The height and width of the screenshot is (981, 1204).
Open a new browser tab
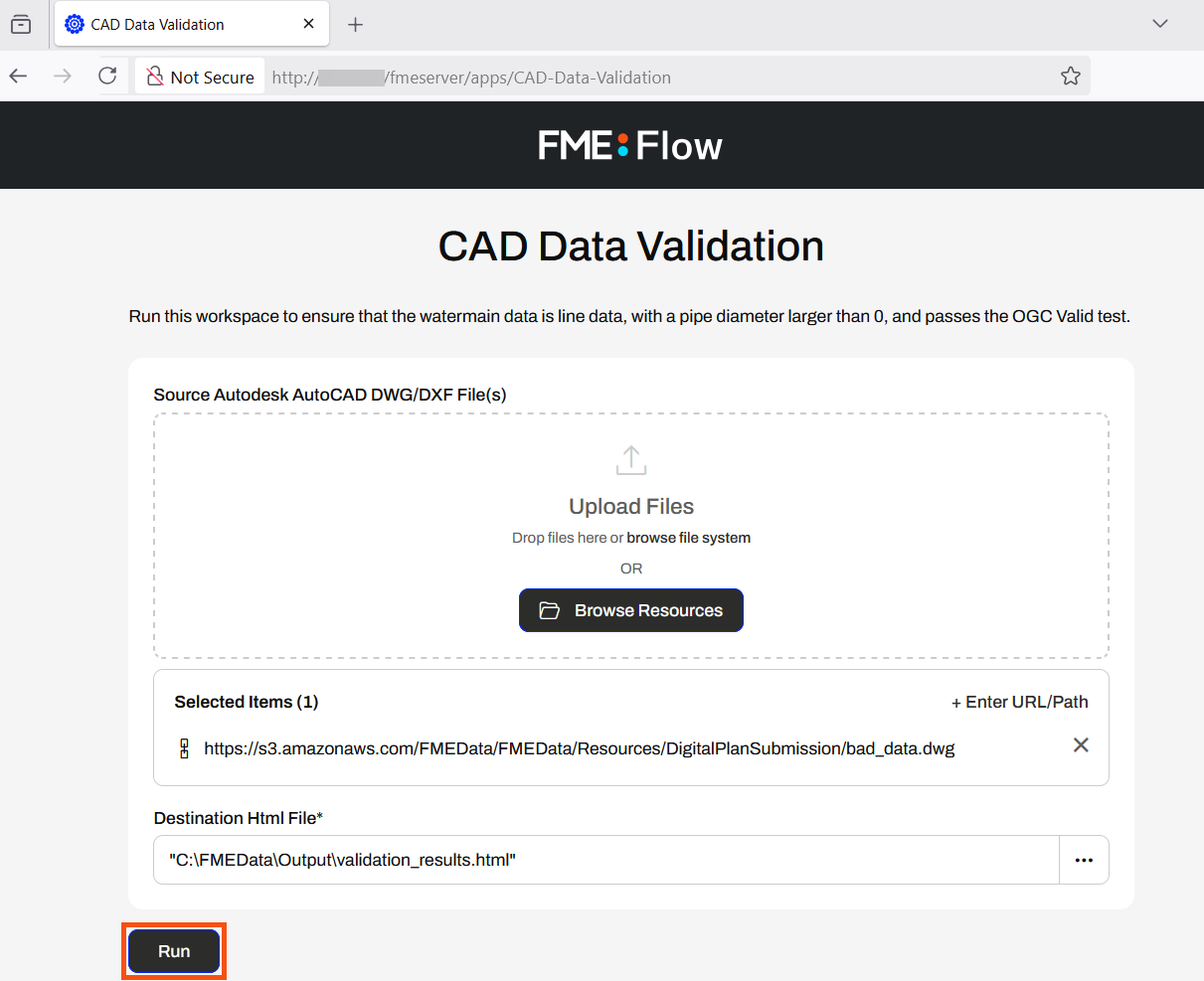coord(356,24)
